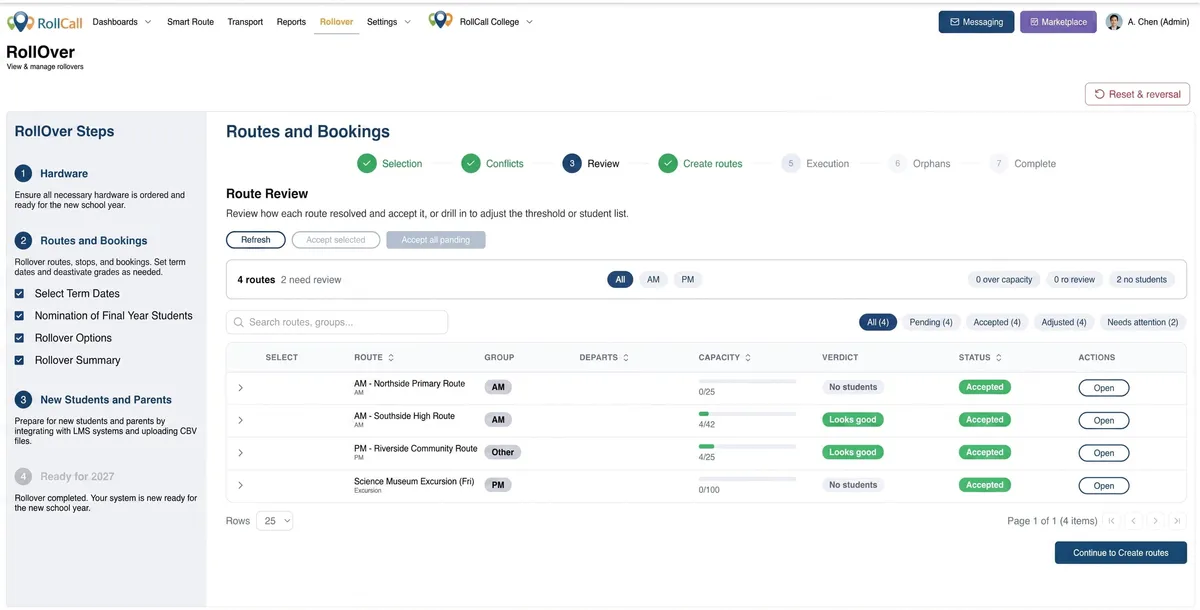This screenshot has height=610, width=1200.
Task: Open the Southside High Route row
Action: pyautogui.click(x=1103, y=420)
